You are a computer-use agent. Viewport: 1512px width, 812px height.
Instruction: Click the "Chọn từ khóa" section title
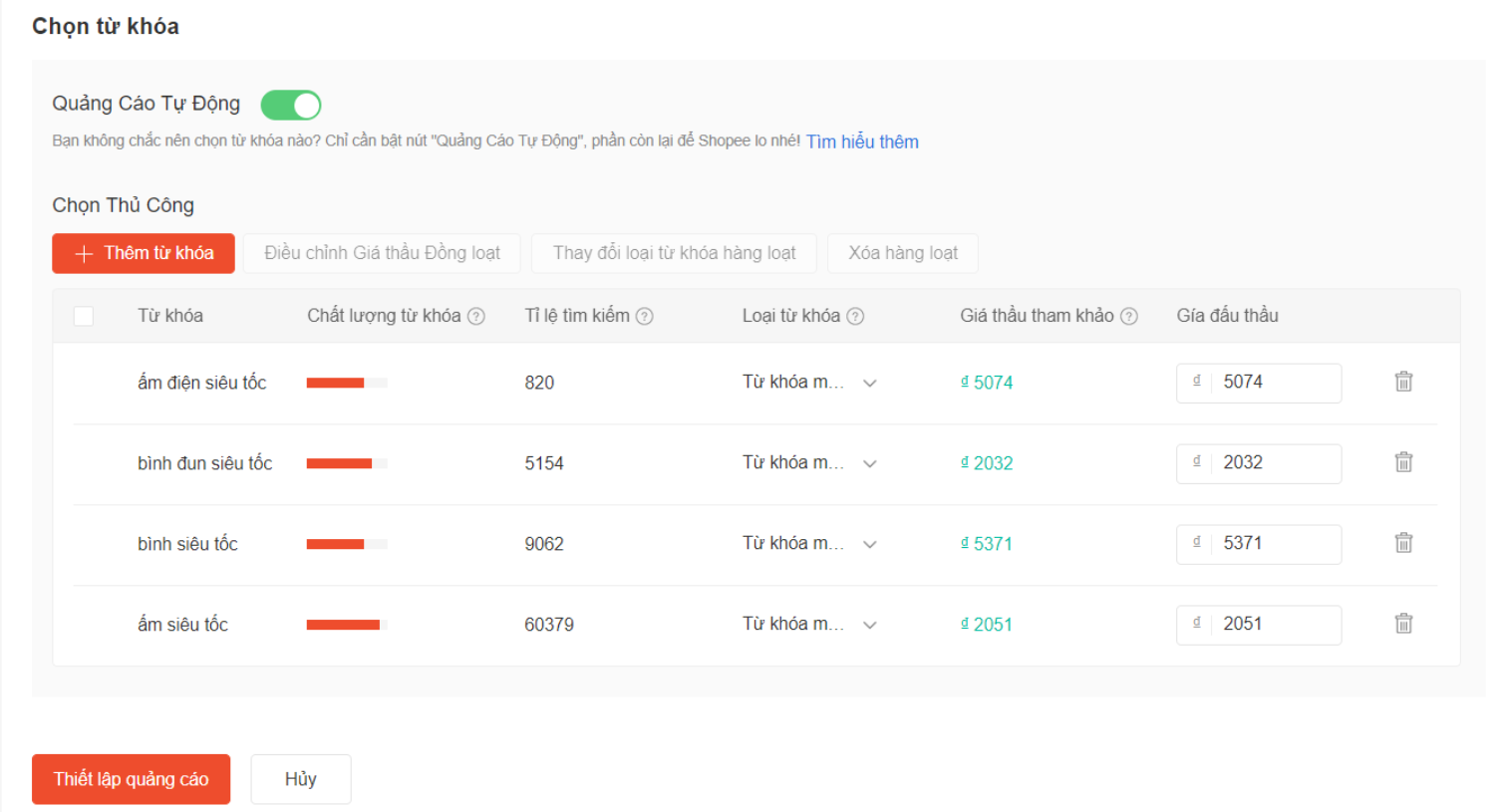coord(106,26)
